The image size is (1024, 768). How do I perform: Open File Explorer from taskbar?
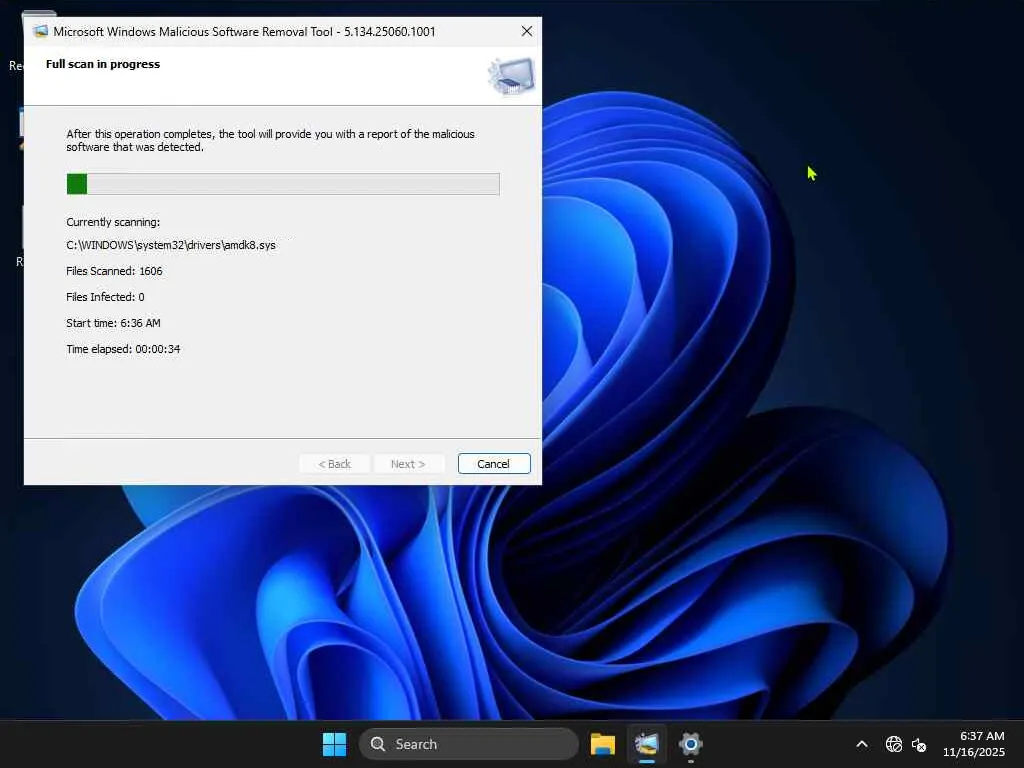click(x=603, y=744)
